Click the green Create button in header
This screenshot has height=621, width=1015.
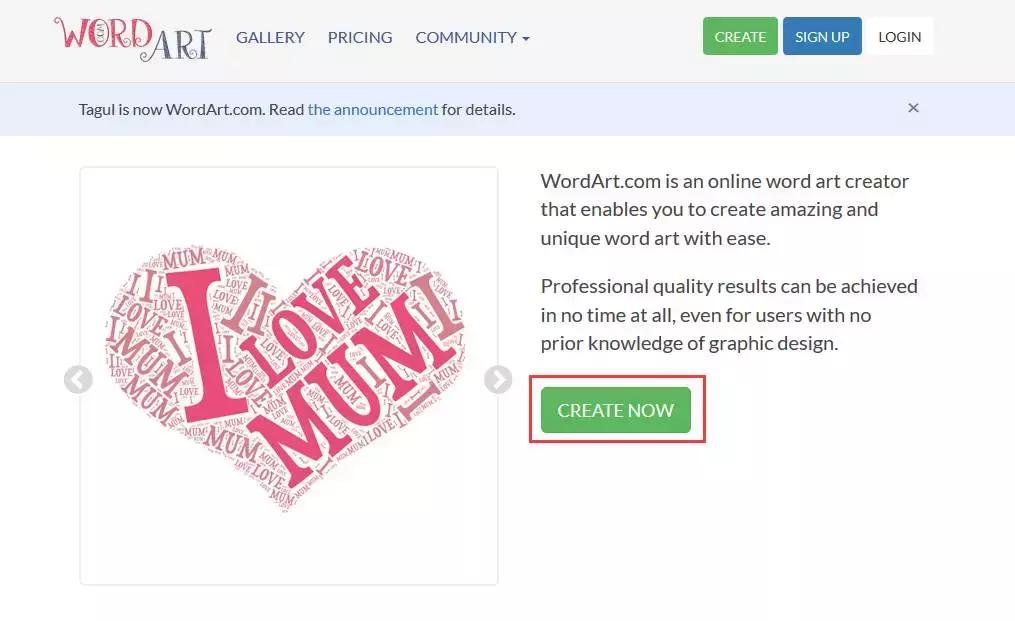[x=740, y=37]
